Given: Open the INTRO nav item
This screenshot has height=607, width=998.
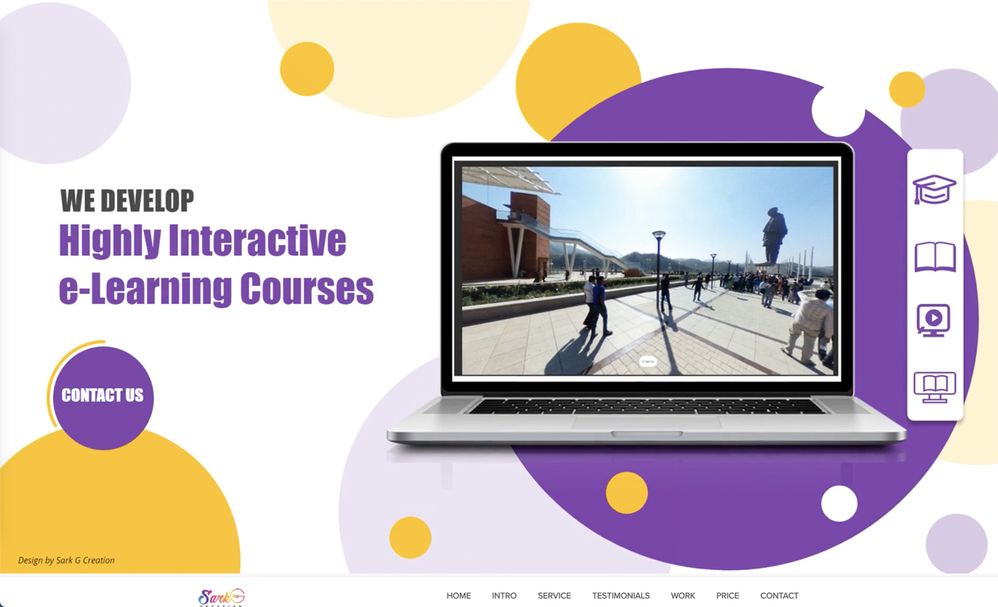Looking at the screenshot, I should (x=504, y=596).
